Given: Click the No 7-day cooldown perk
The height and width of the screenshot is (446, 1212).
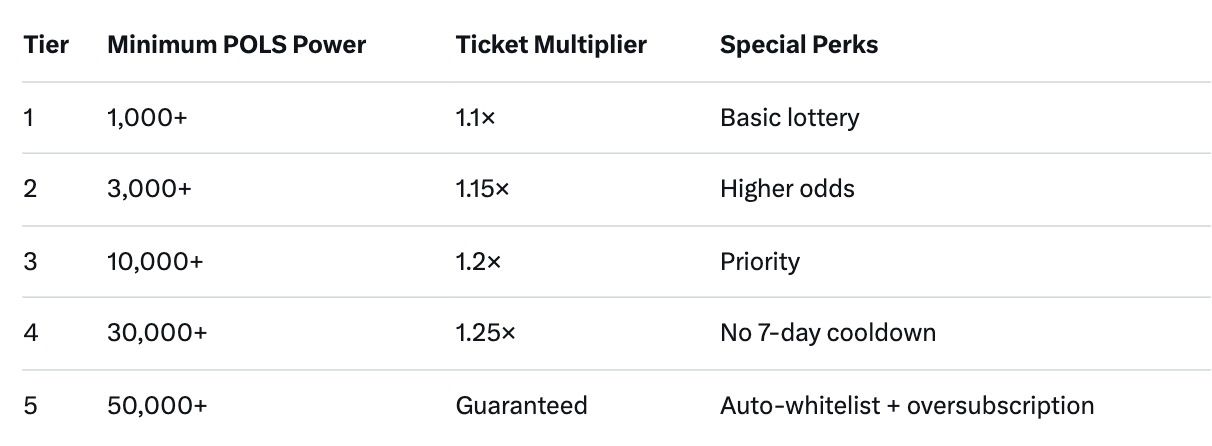Looking at the screenshot, I should tap(828, 333).
